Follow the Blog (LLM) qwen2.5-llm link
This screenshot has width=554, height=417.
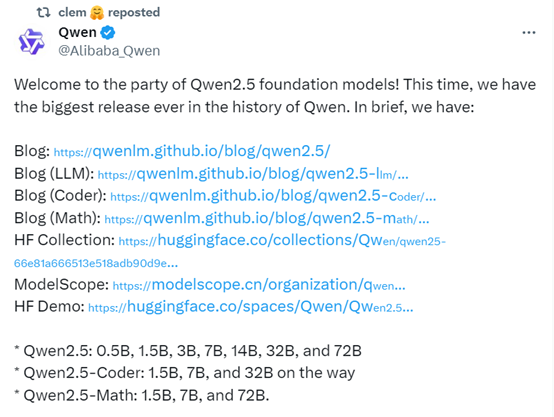(253, 174)
